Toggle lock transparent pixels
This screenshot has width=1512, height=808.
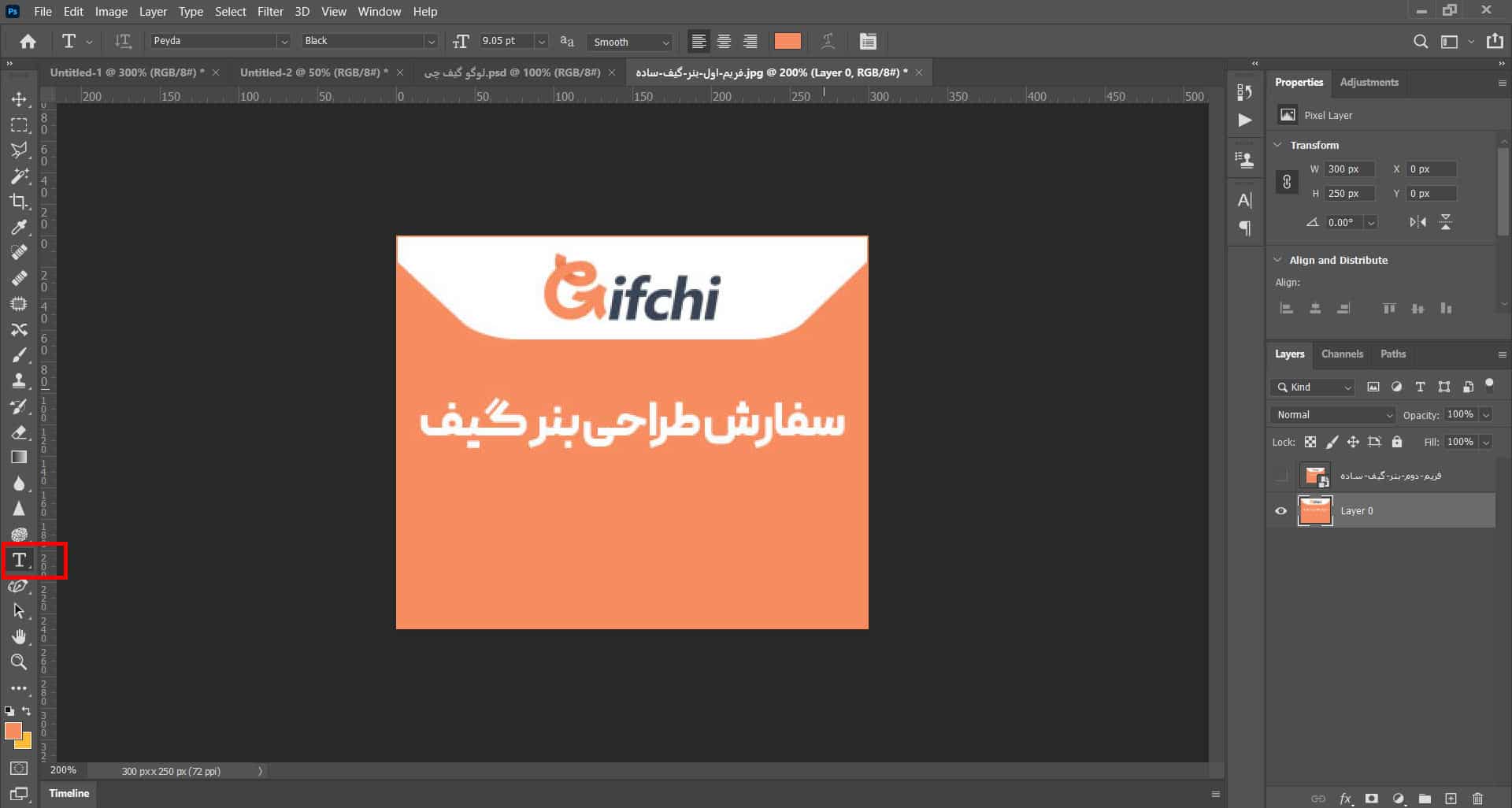(x=1310, y=442)
